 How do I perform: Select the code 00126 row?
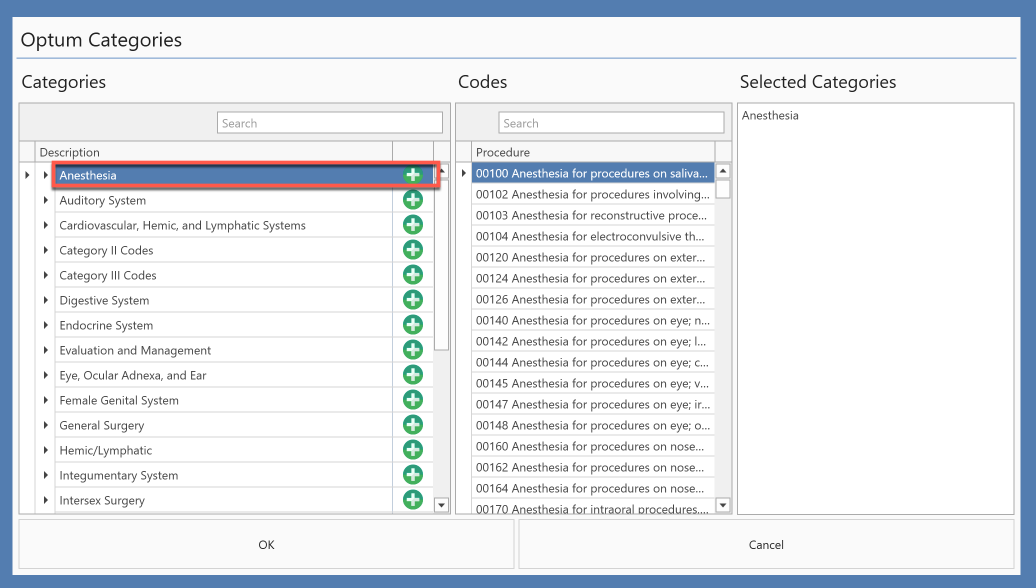point(593,299)
